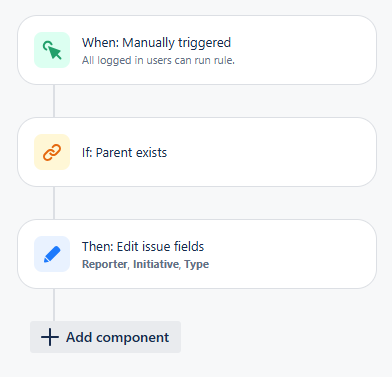This screenshot has height=377, width=392.
Task: Select the Parent exists card's empty right side
Action: [x=270, y=152]
